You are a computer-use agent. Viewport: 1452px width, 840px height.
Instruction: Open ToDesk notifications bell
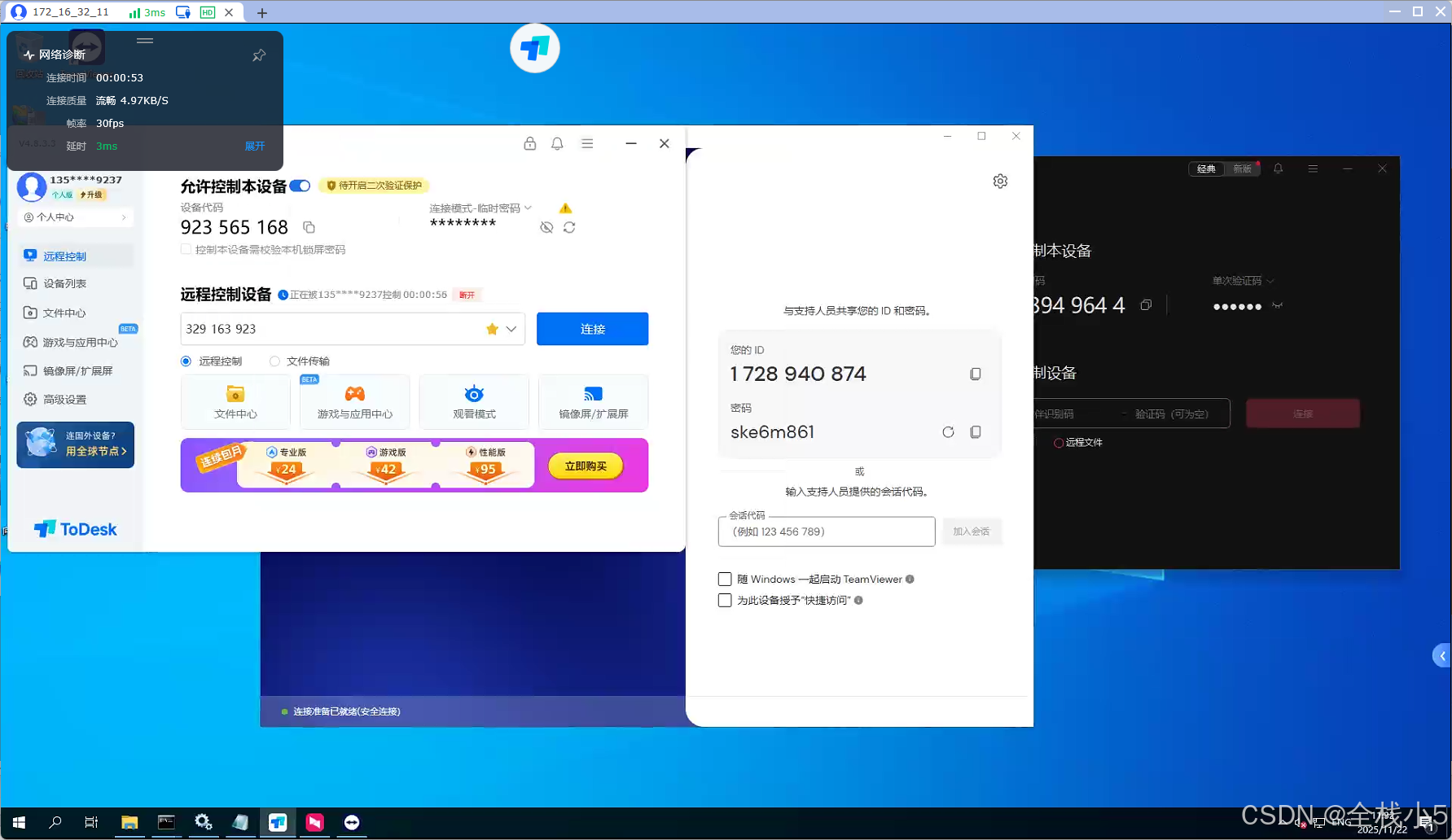tap(557, 143)
